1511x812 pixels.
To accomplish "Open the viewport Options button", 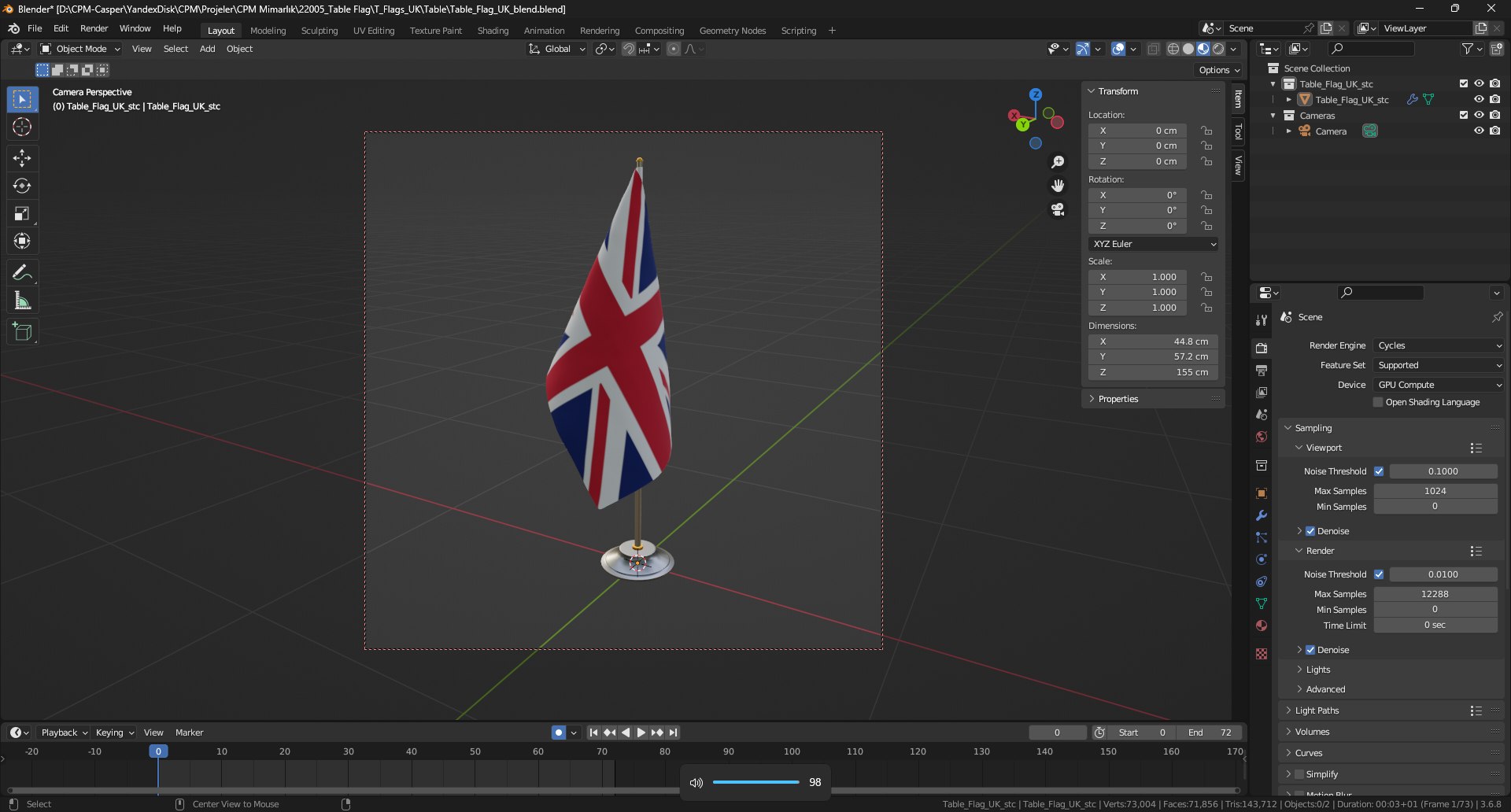I will tap(1219, 70).
